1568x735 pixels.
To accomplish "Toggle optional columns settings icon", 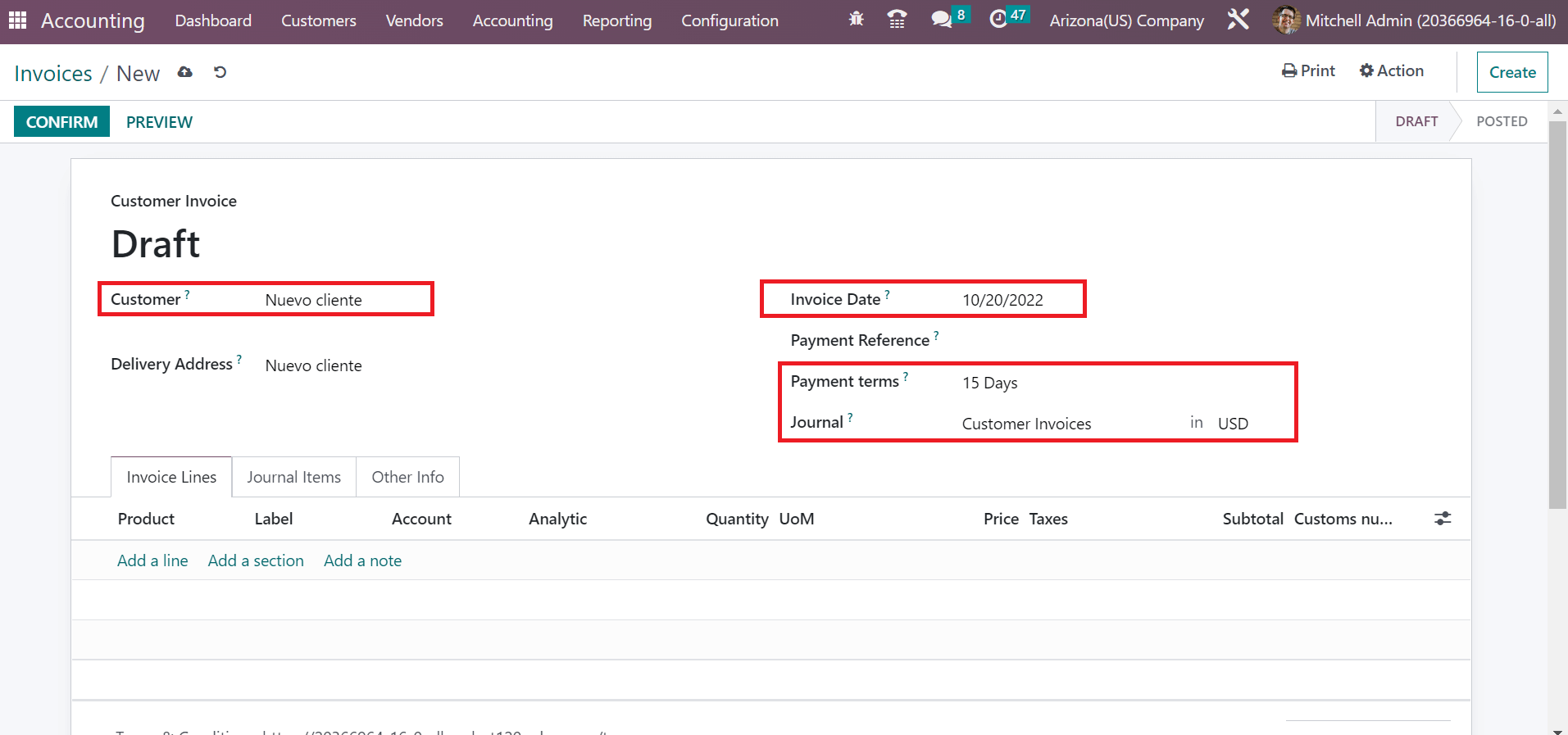I will (x=1443, y=519).
